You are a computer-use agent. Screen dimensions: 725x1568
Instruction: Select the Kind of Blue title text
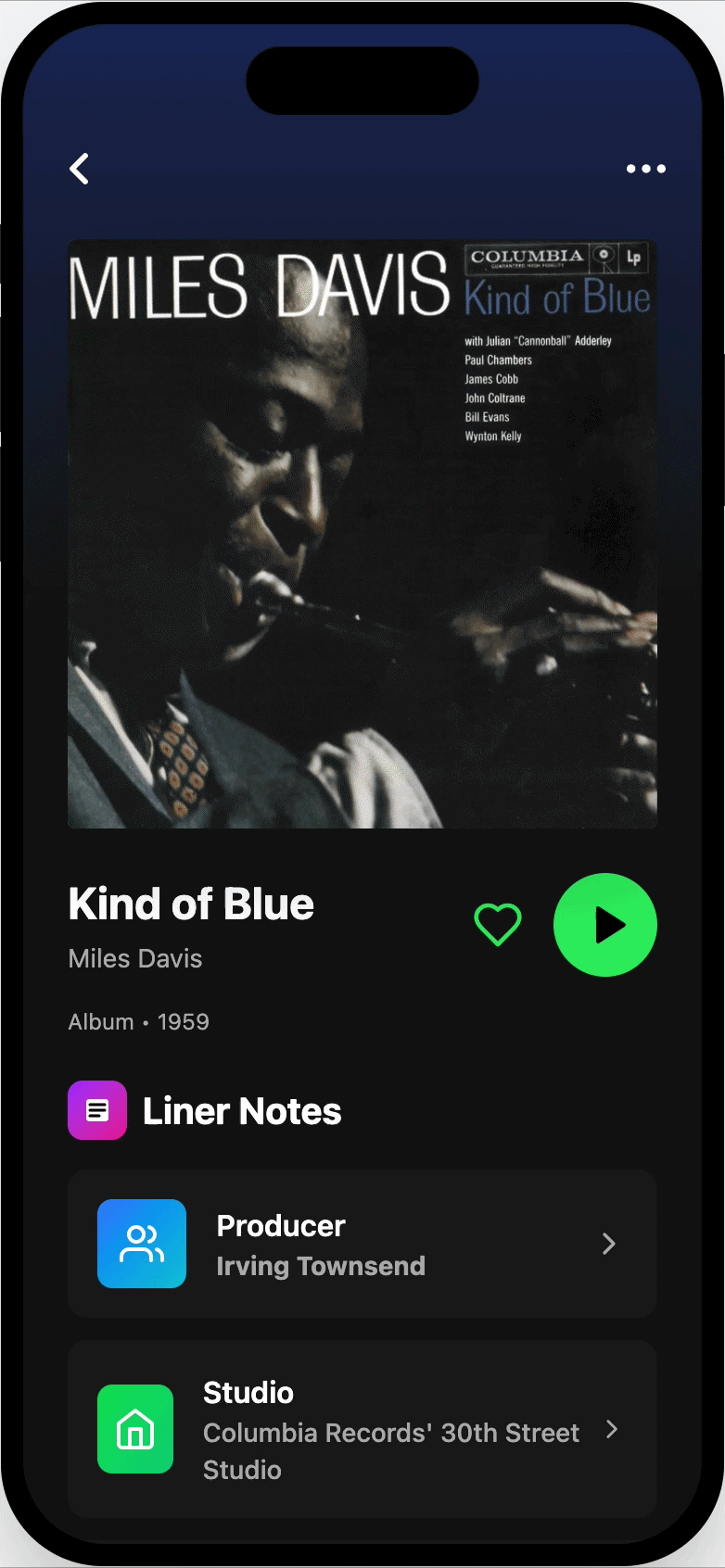click(x=191, y=904)
